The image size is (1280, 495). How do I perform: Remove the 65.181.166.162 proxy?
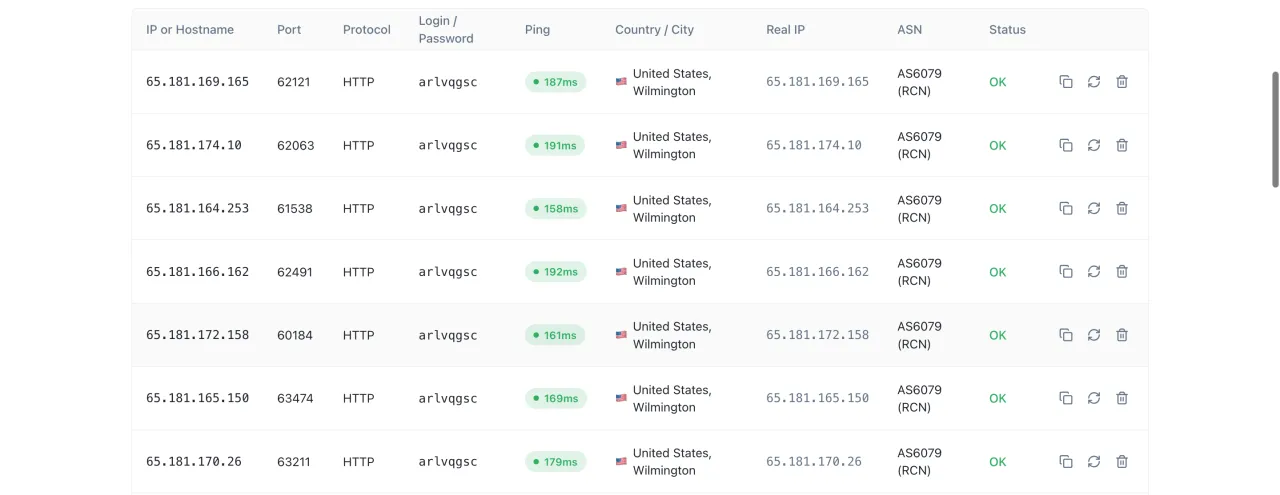(x=1122, y=272)
